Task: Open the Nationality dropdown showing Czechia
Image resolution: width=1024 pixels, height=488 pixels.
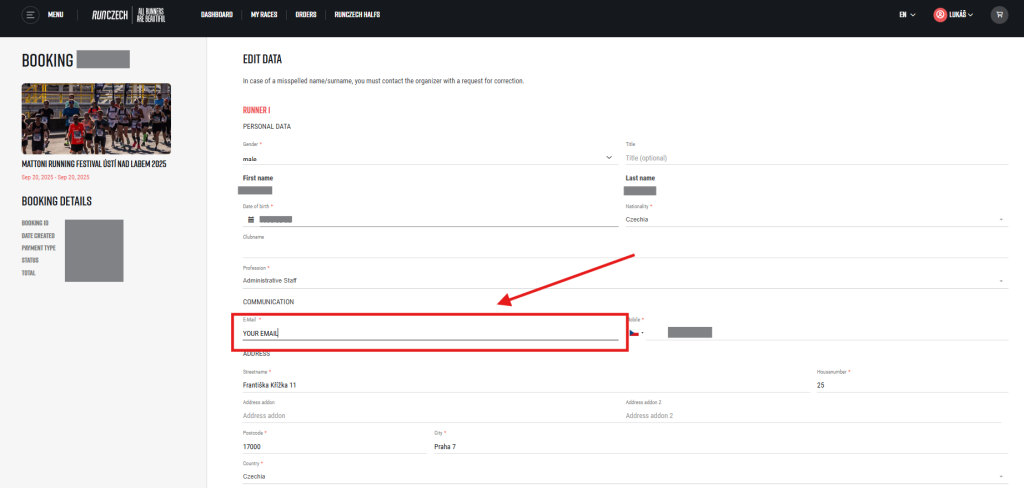Action: (x=816, y=220)
